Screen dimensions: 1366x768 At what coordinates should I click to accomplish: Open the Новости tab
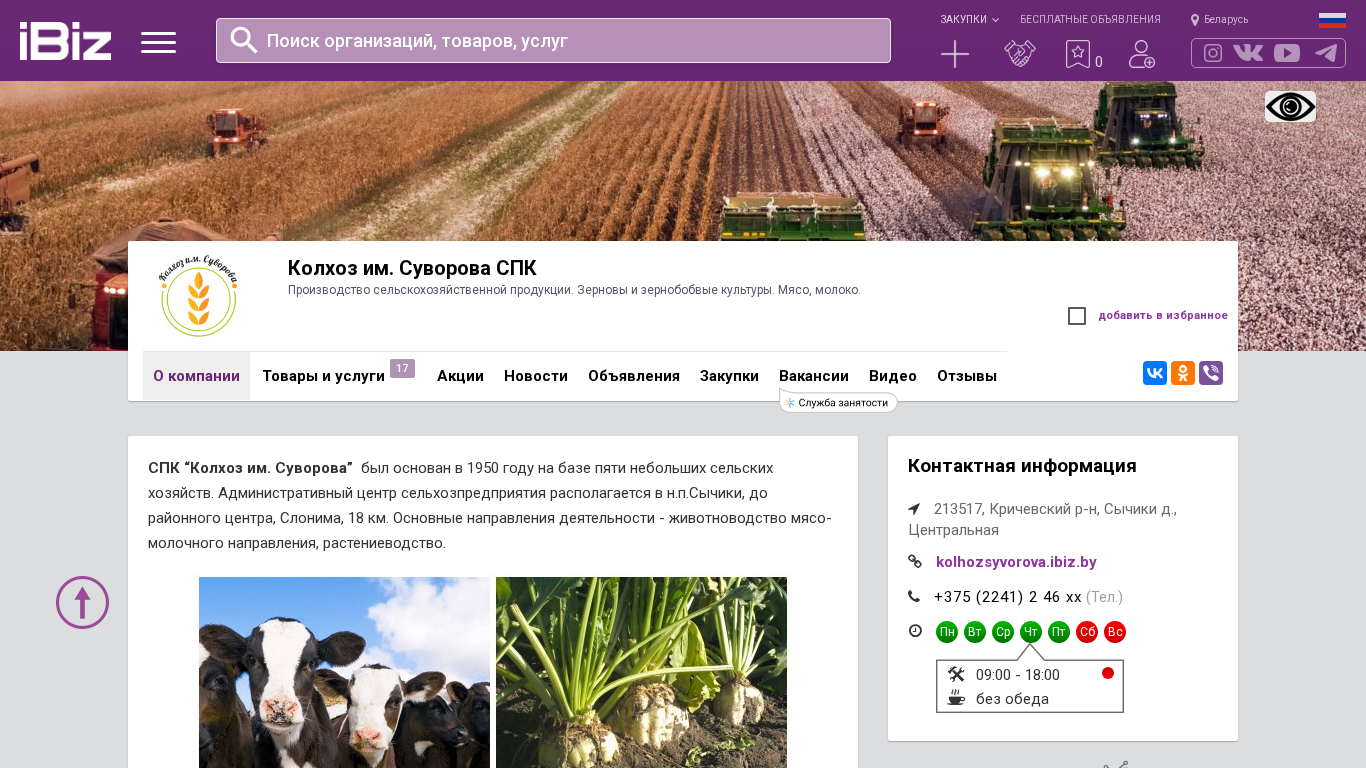coord(536,376)
